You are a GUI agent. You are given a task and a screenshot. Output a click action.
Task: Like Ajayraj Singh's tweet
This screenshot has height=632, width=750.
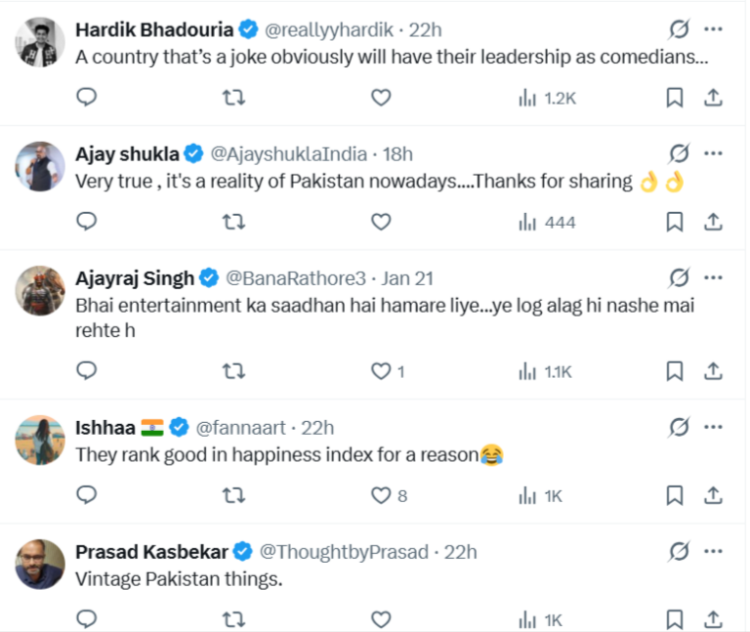(x=380, y=371)
